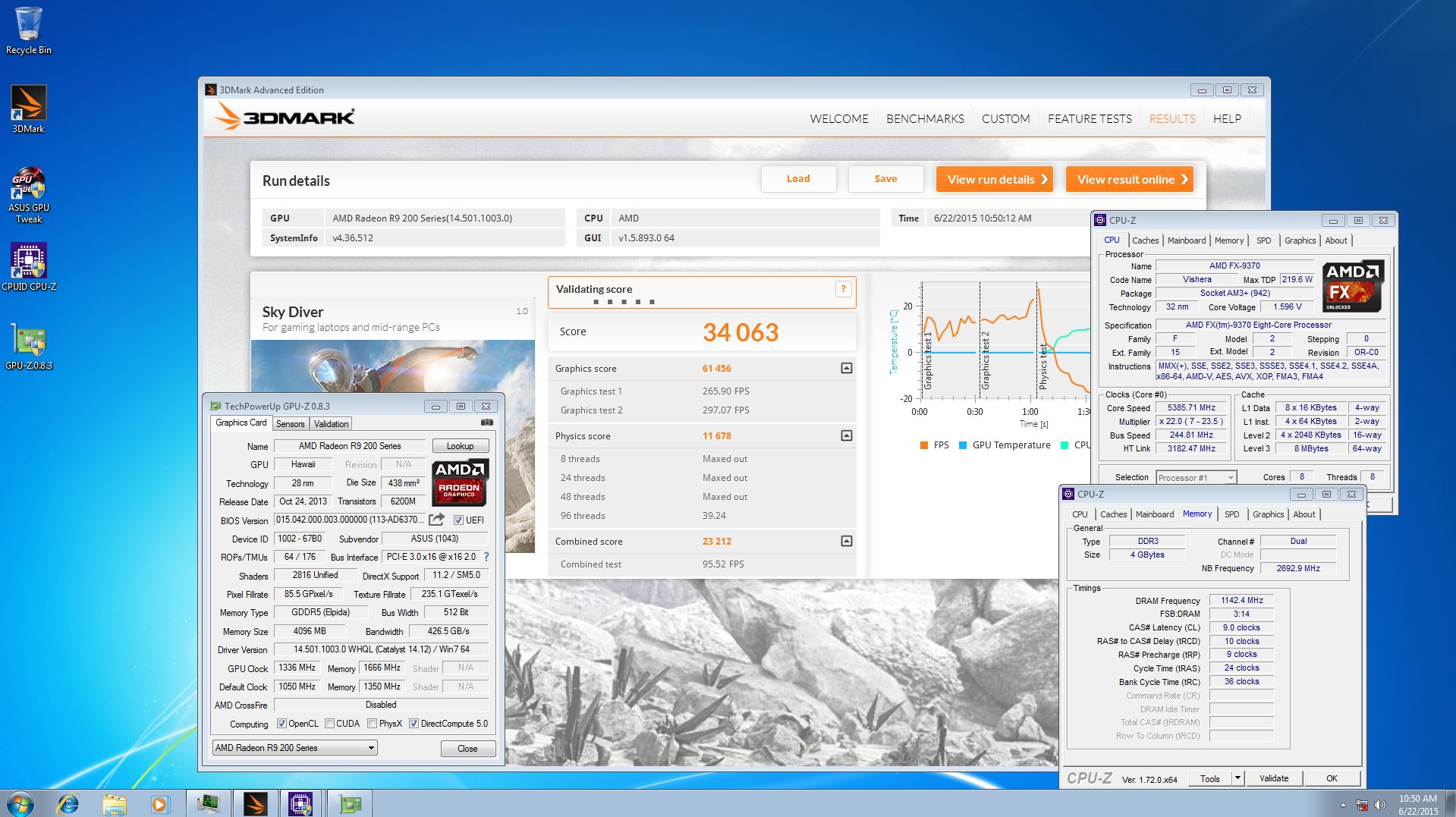Click the OK button in CPU-Z
Viewport: 1456px width, 817px height.
click(1332, 778)
